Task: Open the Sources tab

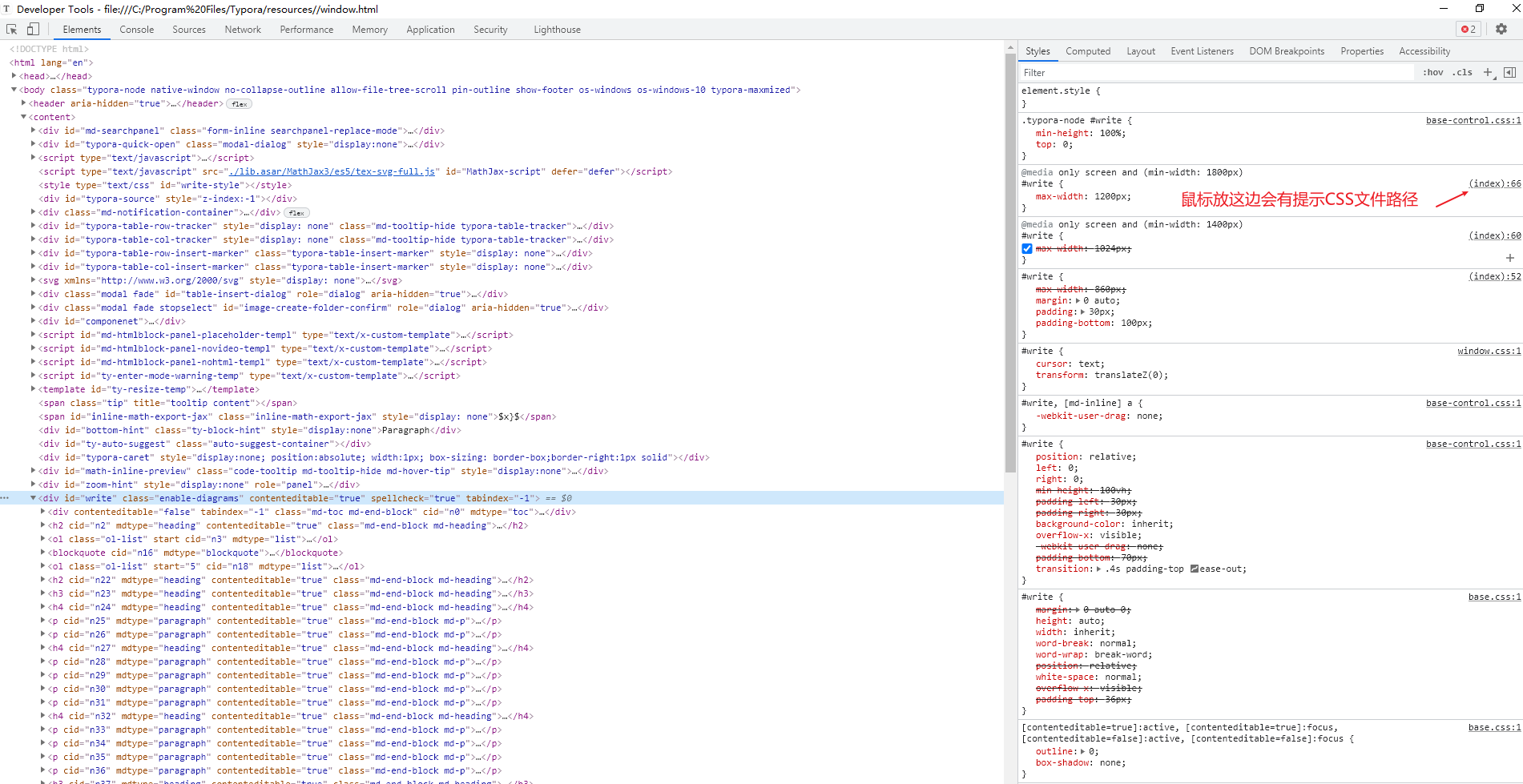Action: (x=189, y=30)
